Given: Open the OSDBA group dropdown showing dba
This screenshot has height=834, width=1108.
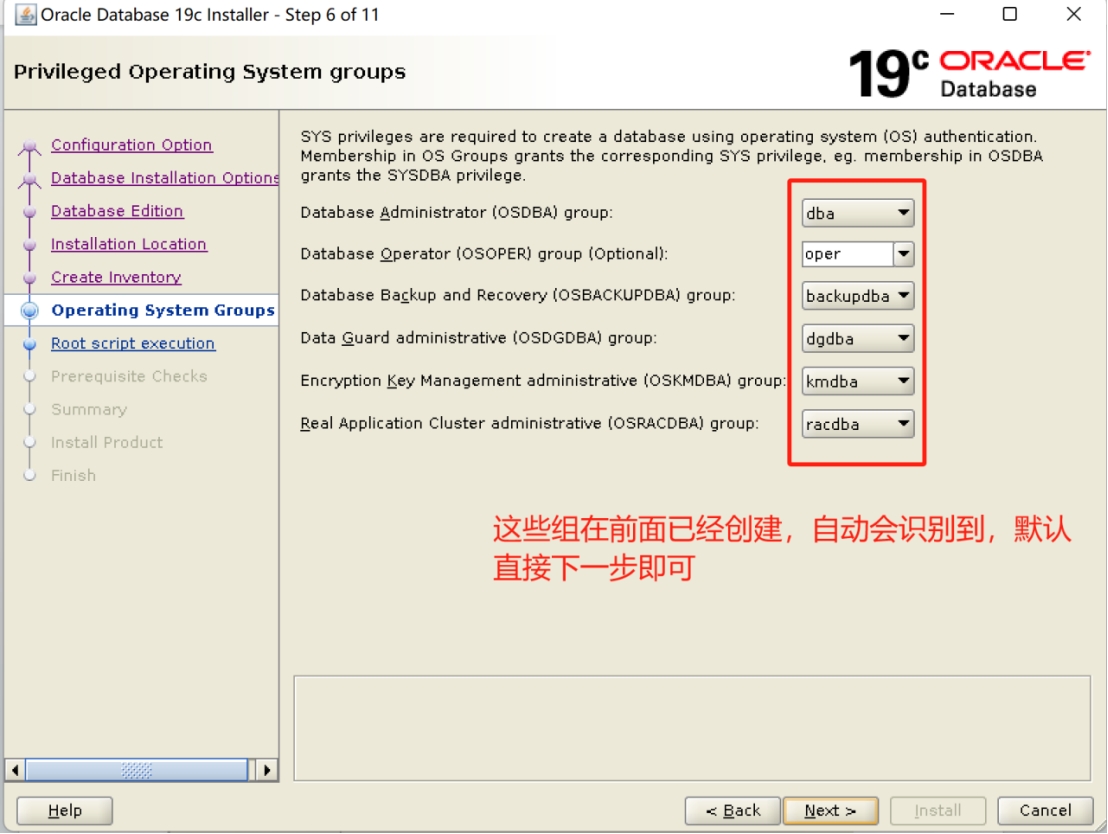Looking at the screenshot, I should pos(858,213).
